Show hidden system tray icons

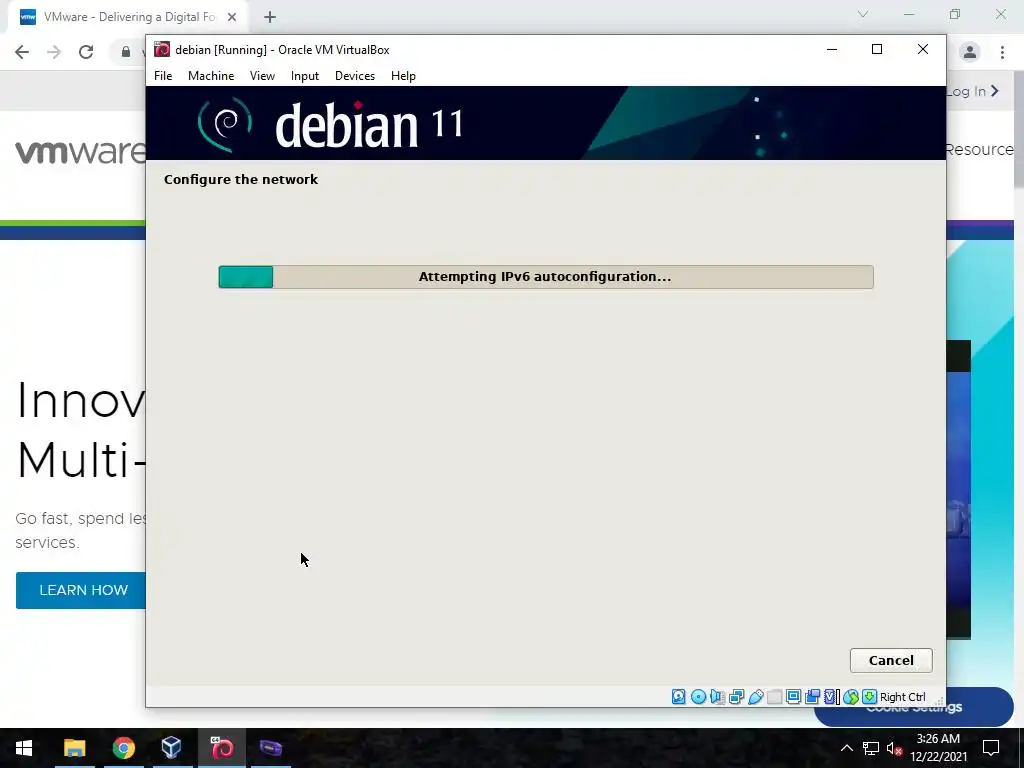click(x=846, y=748)
